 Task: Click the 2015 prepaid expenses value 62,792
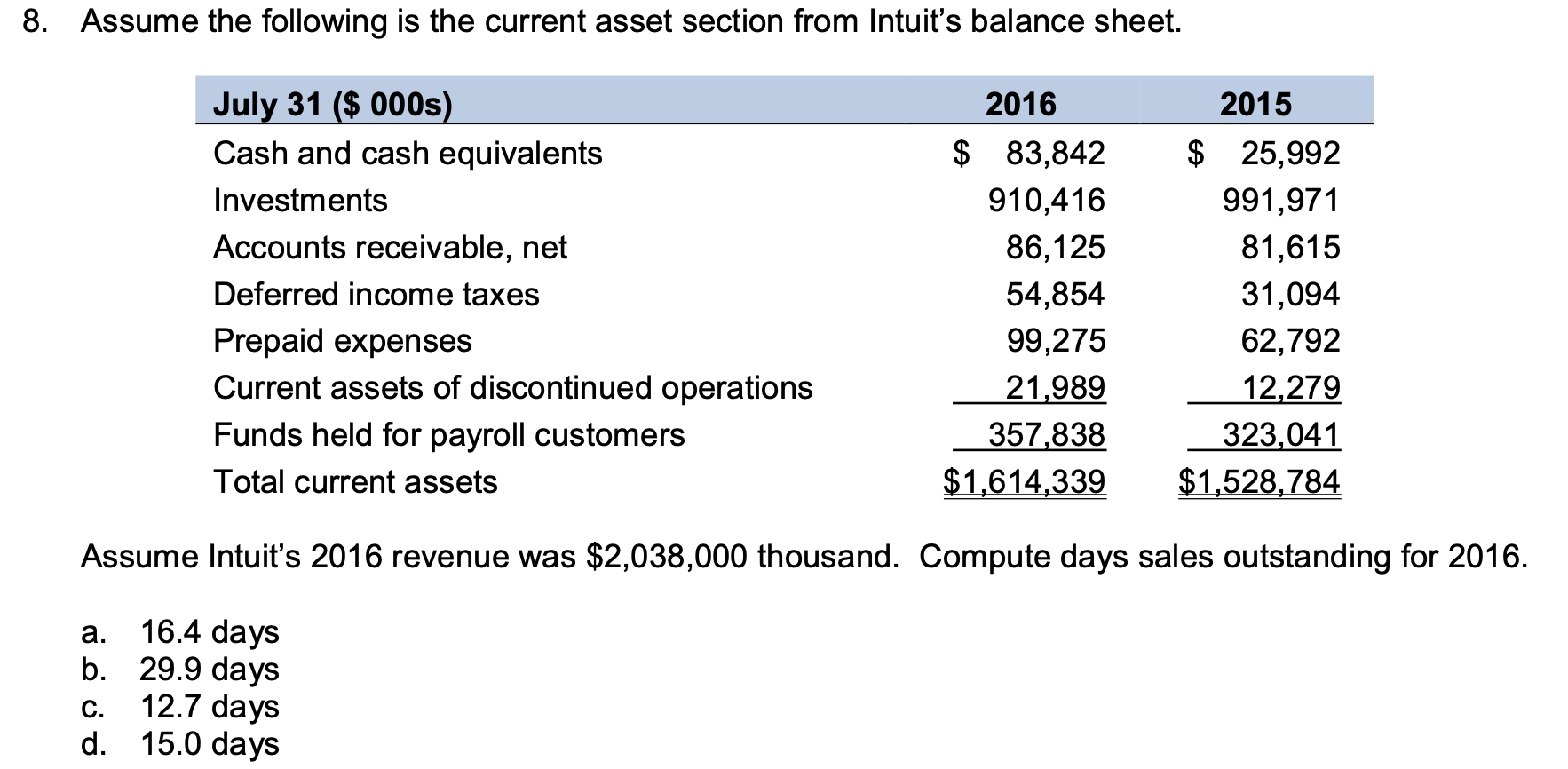1290,341
